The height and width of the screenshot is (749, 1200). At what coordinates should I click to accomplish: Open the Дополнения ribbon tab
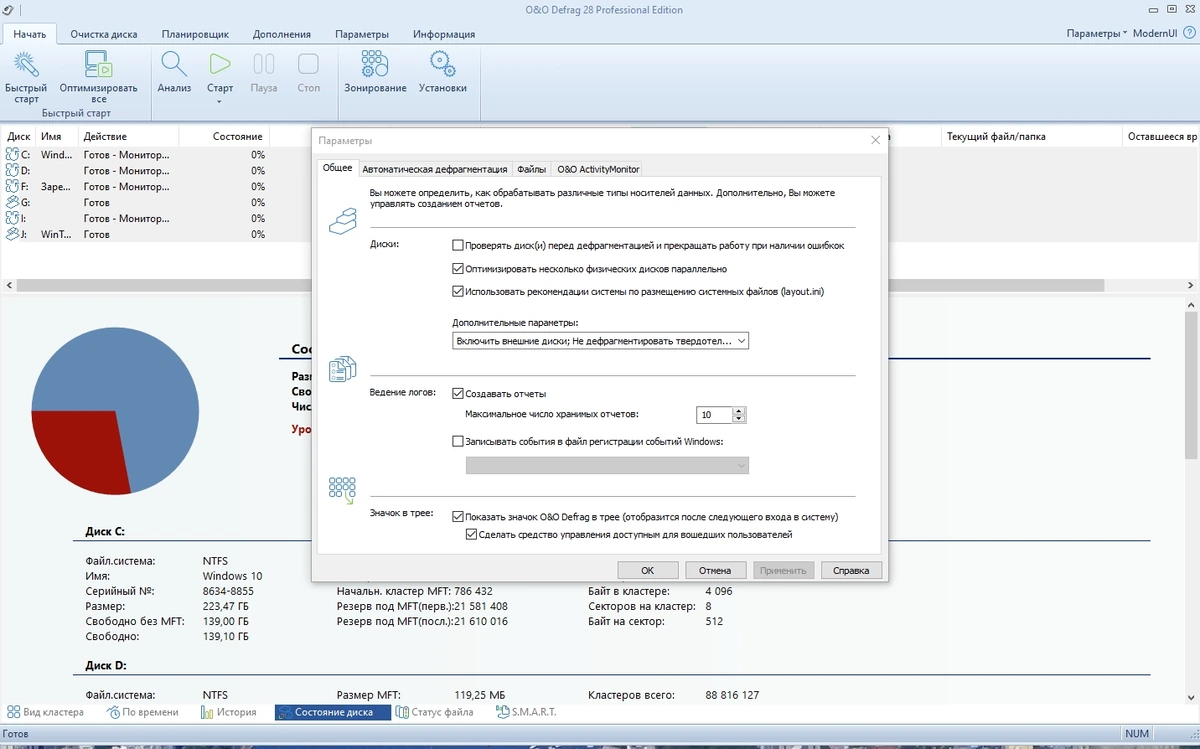282,34
